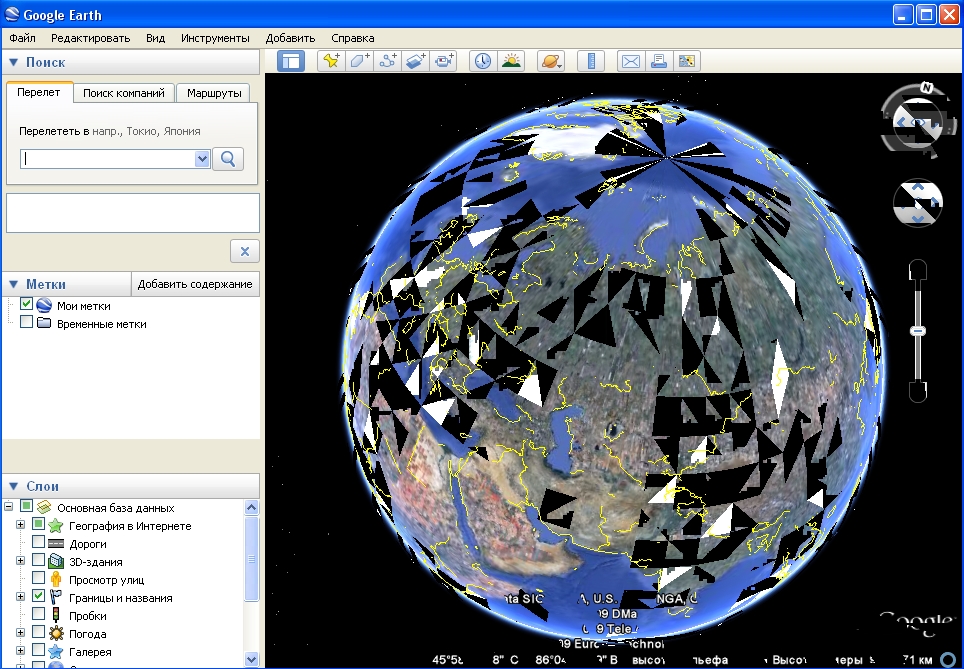Show historical imagery with clock icon
The height and width of the screenshot is (669, 964).
(483, 61)
